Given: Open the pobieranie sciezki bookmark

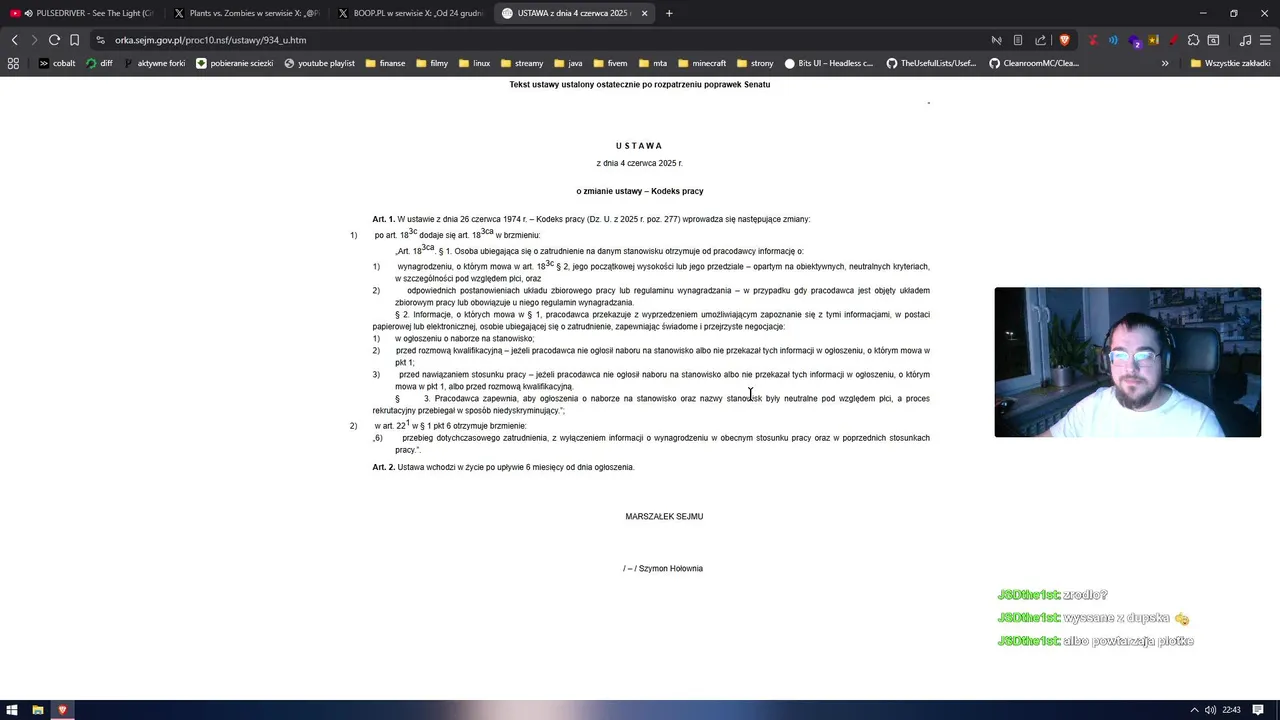Looking at the screenshot, I should click(235, 63).
